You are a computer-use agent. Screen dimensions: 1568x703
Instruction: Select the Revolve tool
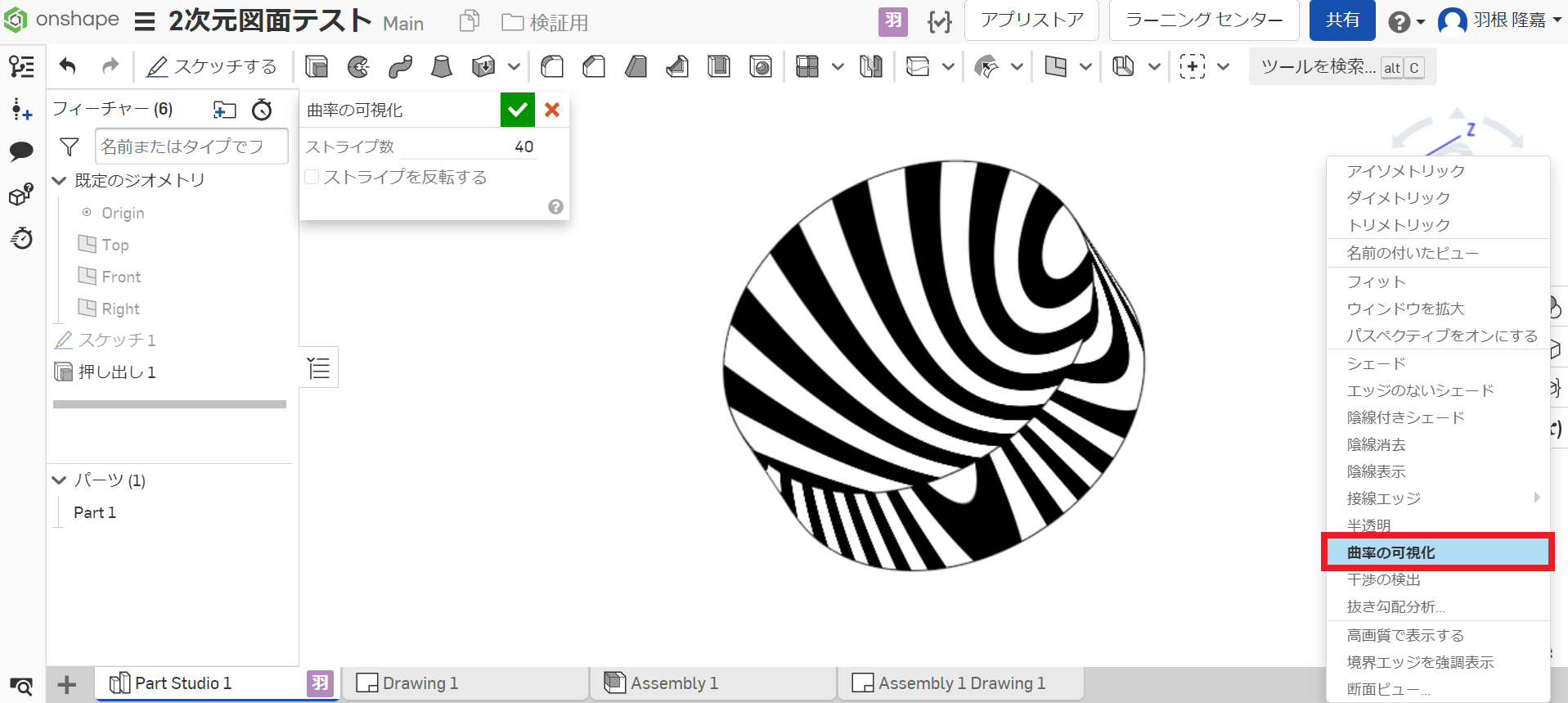pos(358,66)
